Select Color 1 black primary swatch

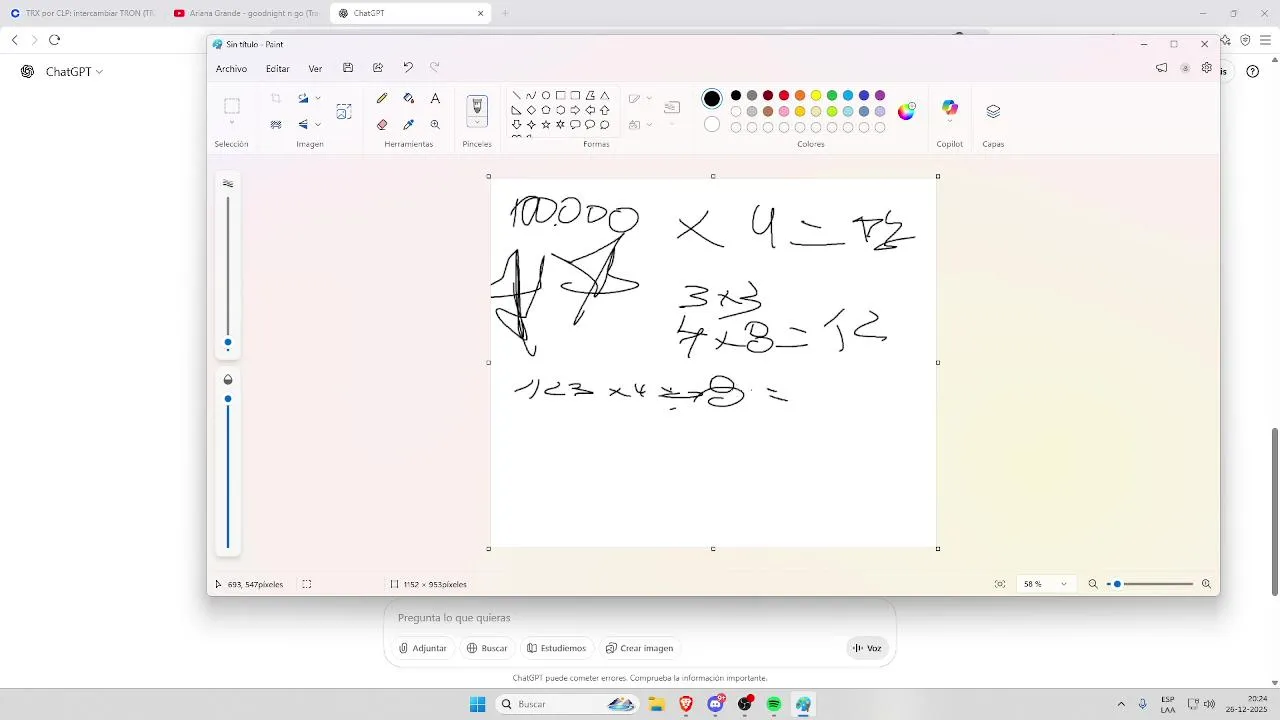pos(712,98)
